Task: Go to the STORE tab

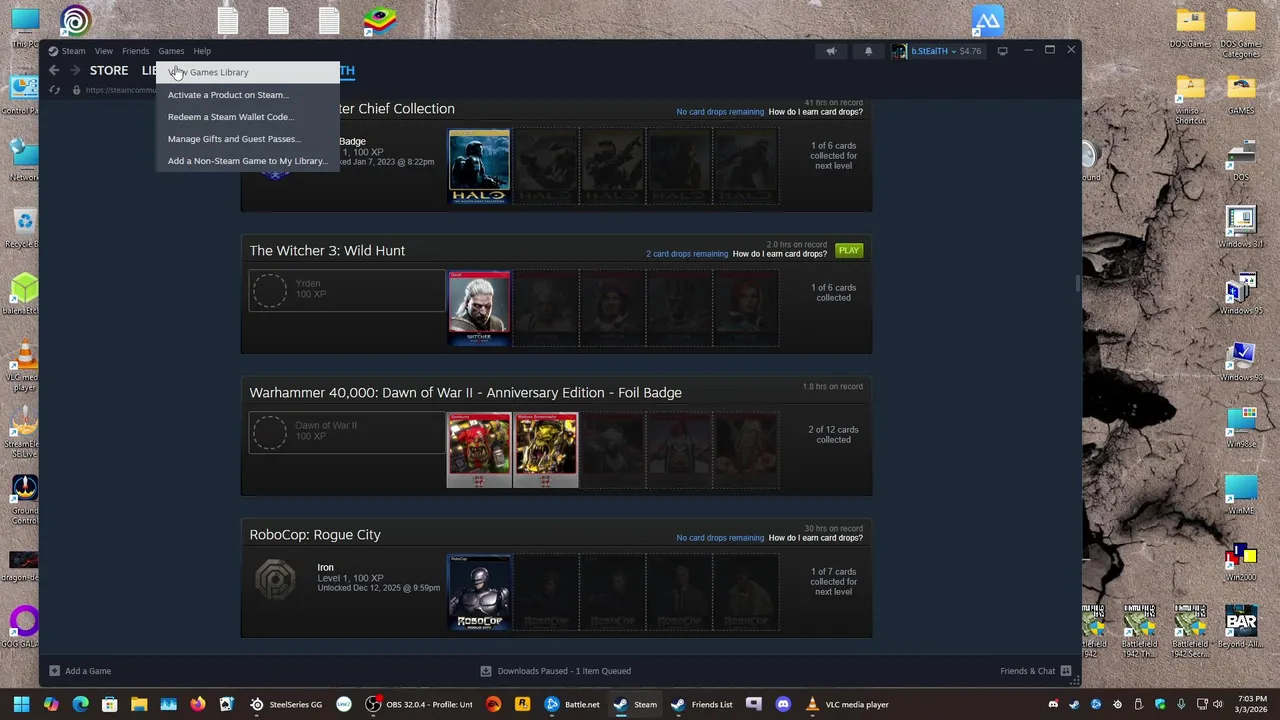Action: coord(109,71)
